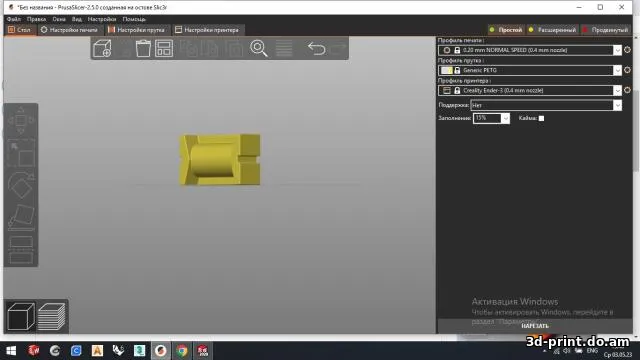Open print profile settings gear icon
640x360 pixels.
[x=627, y=50]
